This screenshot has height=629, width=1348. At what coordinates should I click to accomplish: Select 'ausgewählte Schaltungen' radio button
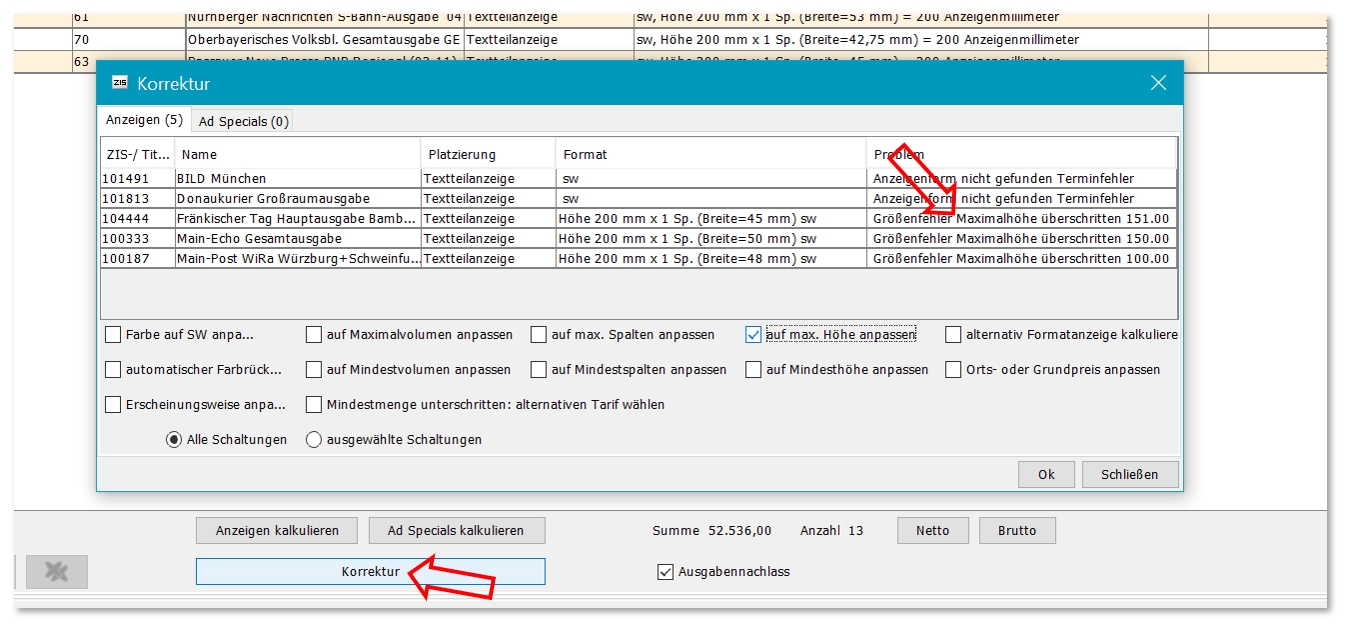pyautogui.click(x=314, y=439)
